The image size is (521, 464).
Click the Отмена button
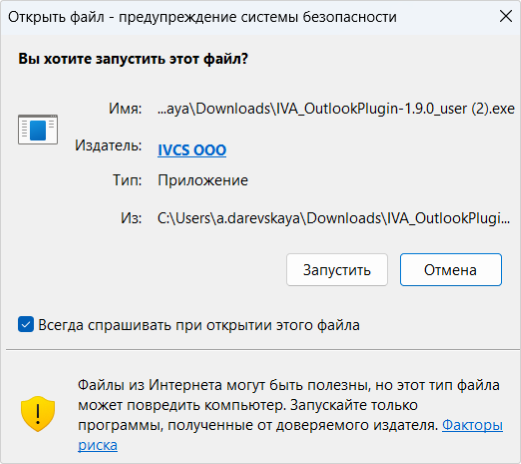coord(451,270)
